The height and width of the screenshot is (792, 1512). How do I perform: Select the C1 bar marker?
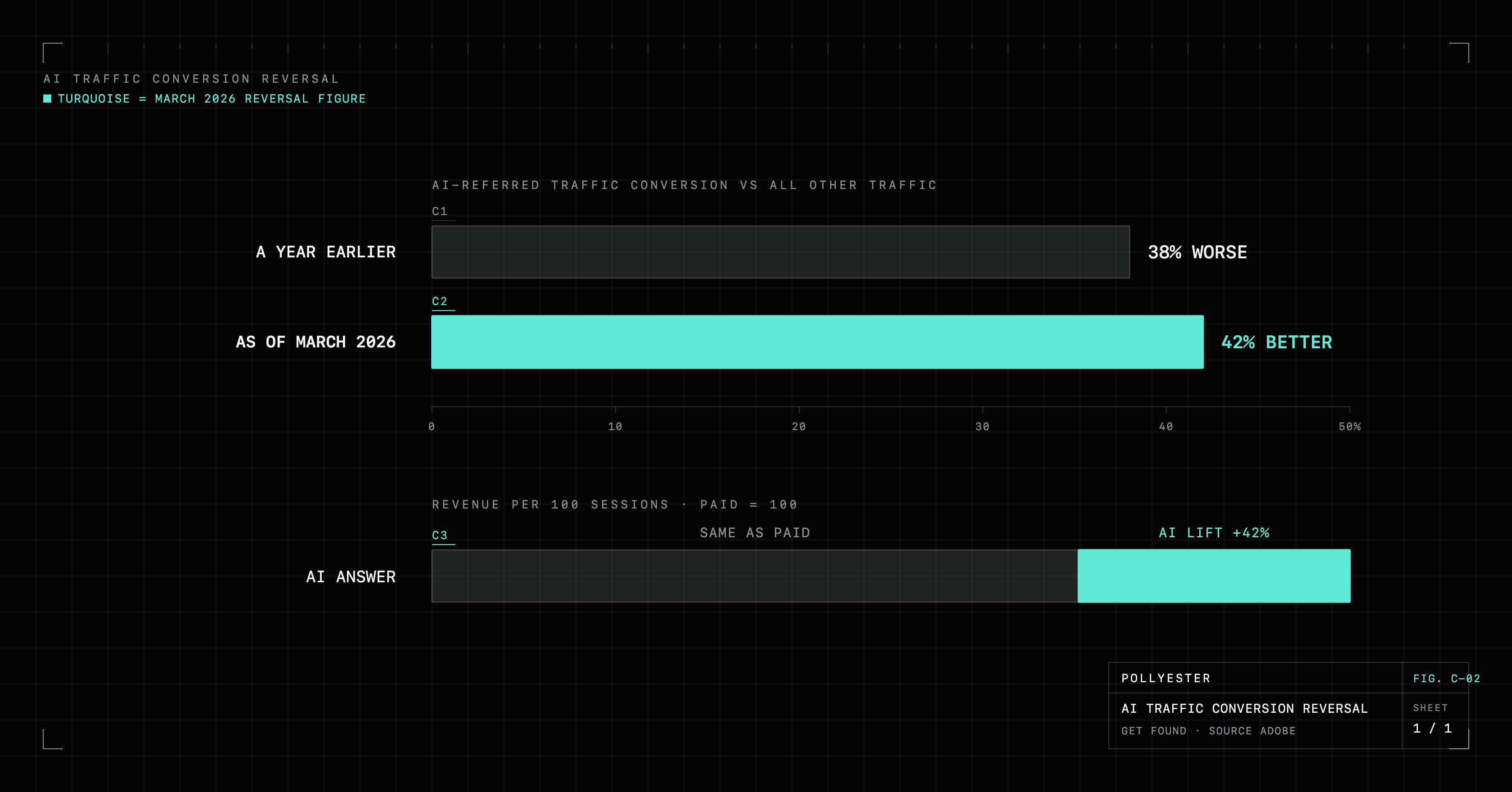click(x=440, y=211)
